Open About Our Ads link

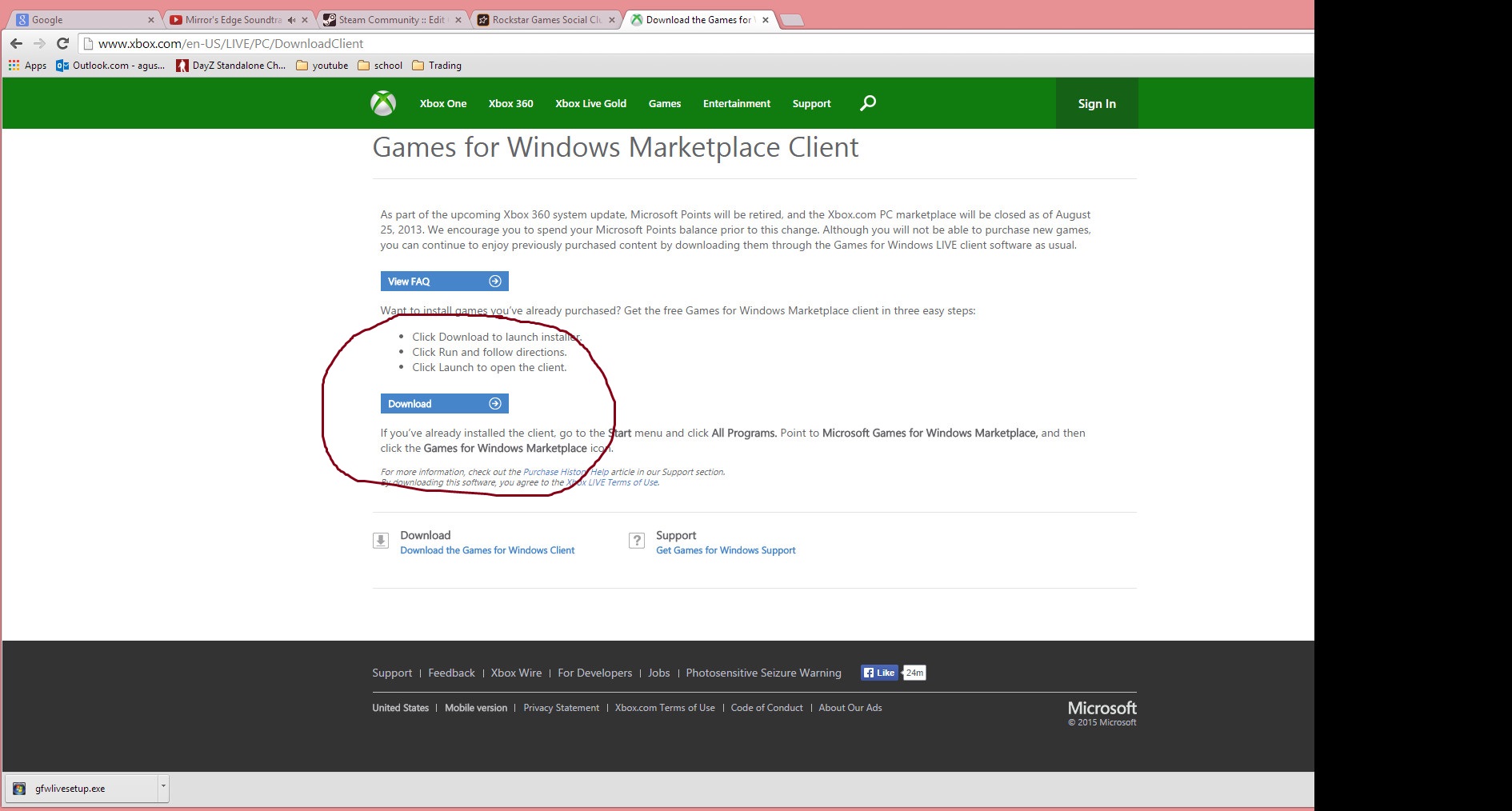tap(850, 708)
